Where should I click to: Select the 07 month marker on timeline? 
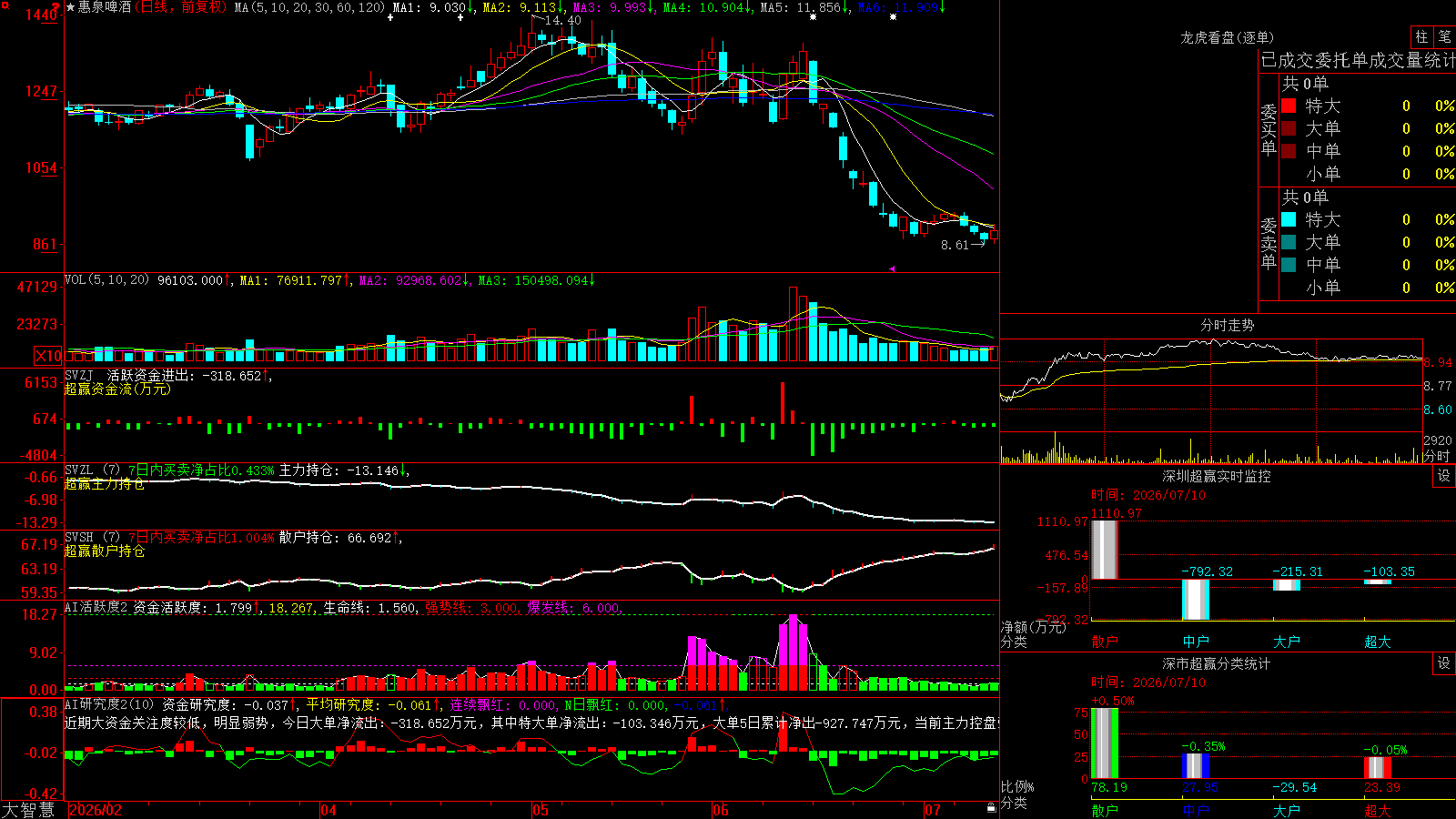(933, 810)
